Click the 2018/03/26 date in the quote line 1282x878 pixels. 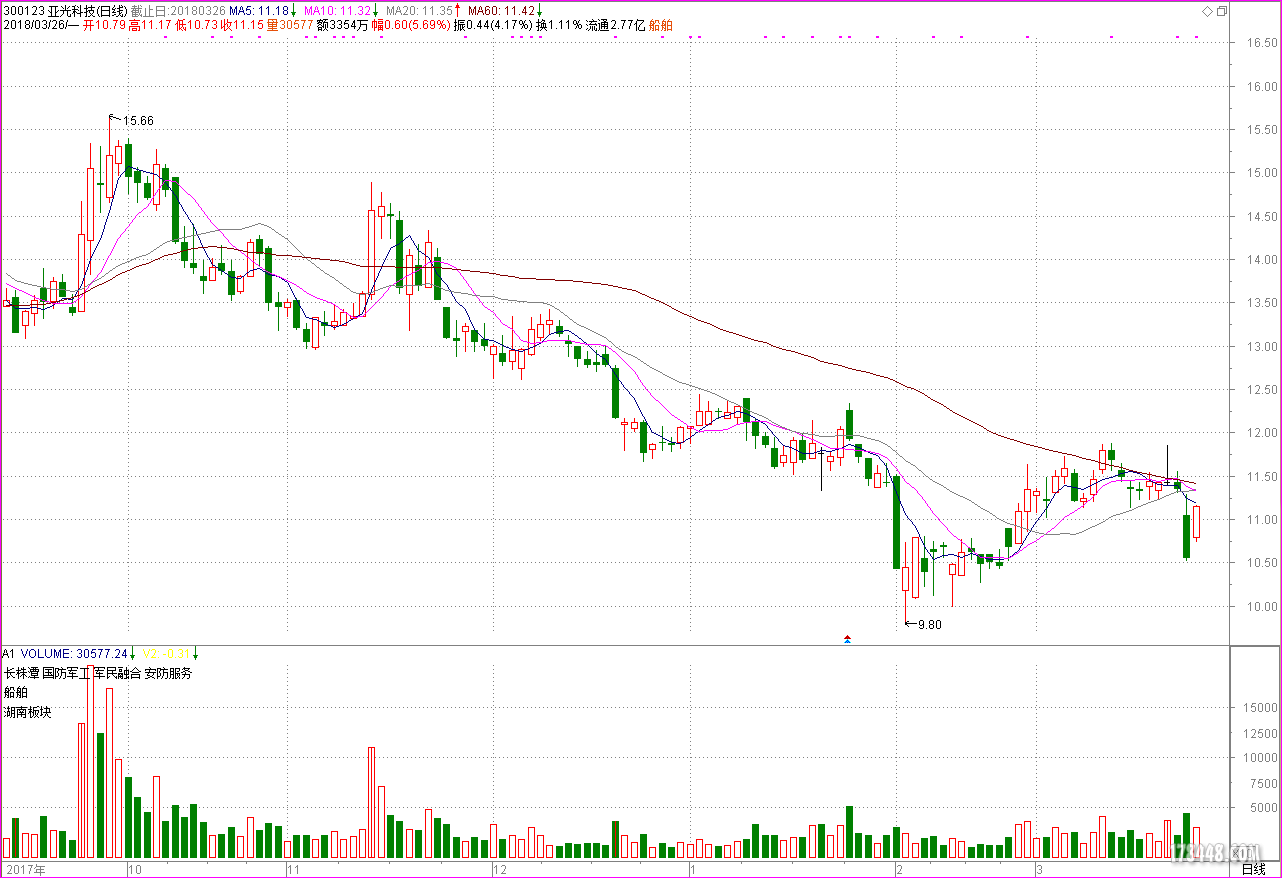(x=33, y=25)
